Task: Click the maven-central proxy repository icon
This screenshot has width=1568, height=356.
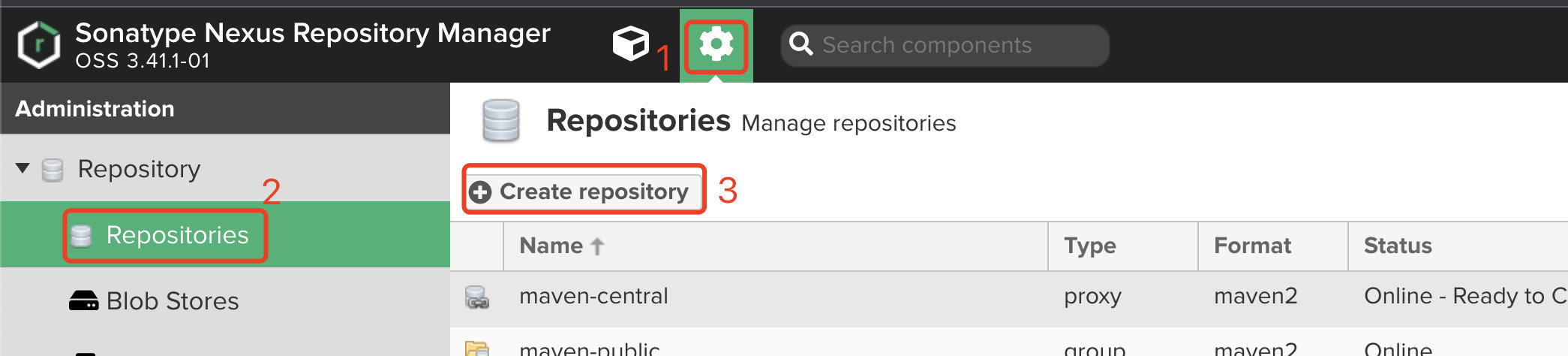Action: 476,297
